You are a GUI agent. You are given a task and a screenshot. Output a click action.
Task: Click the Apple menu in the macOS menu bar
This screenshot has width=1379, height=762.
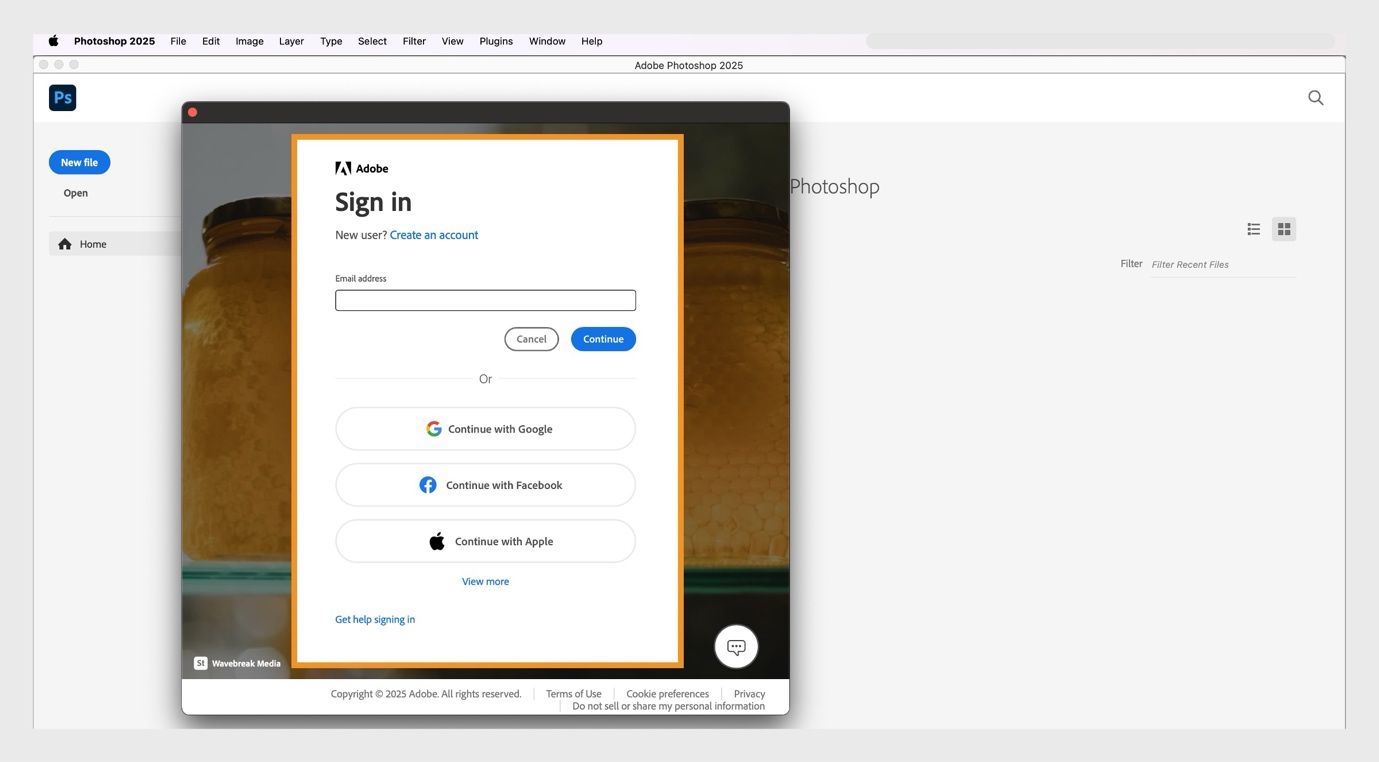tap(53, 41)
